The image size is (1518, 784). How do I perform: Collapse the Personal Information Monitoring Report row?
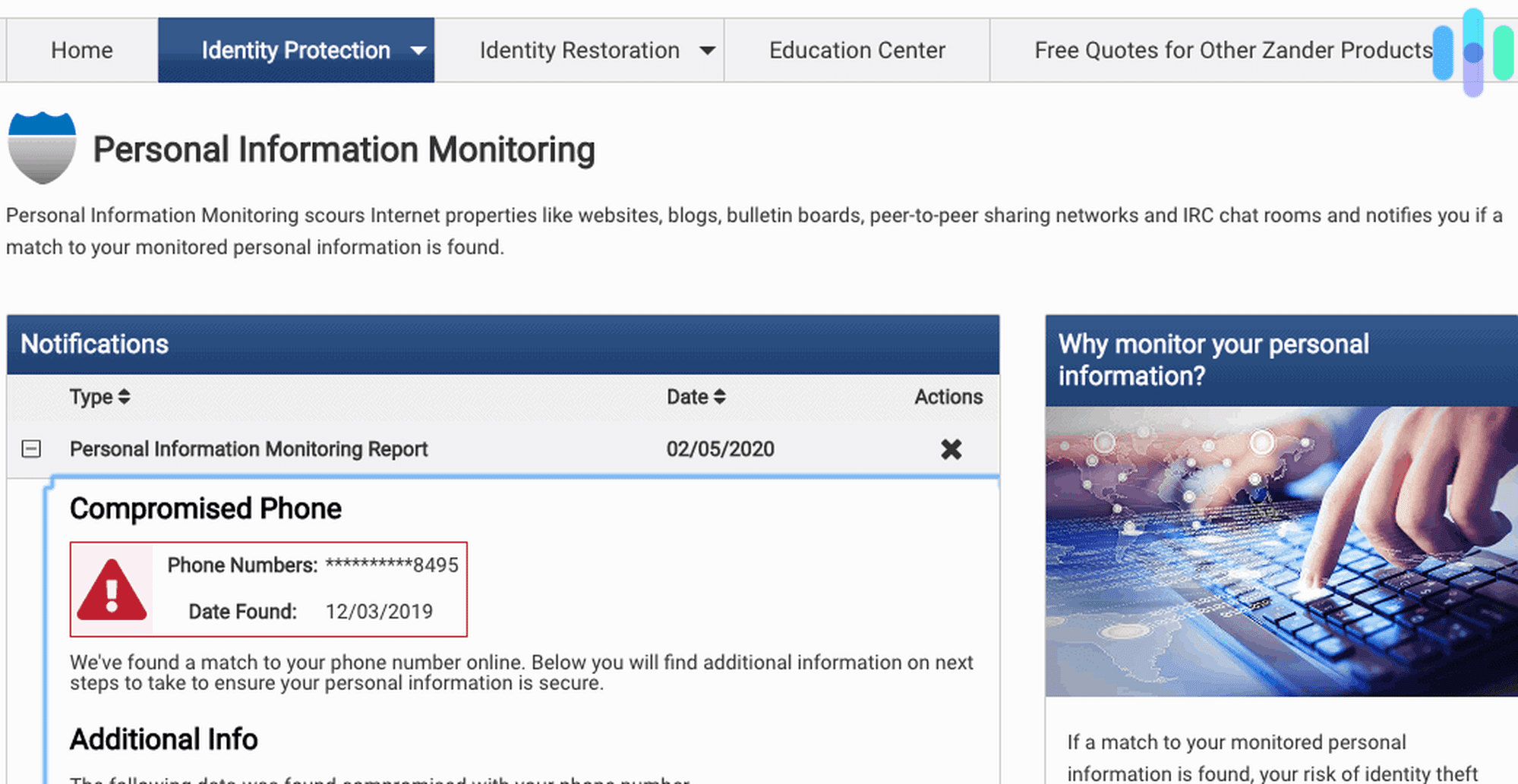[31, 449]
